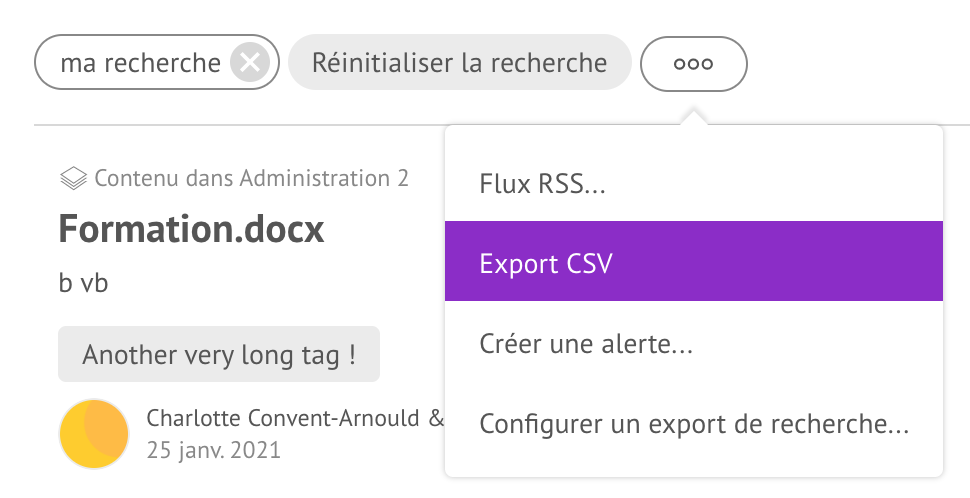The width and height of the screenshot is (970, 498).
Task: Click the "b vb" description text
Action: point(84,283)
